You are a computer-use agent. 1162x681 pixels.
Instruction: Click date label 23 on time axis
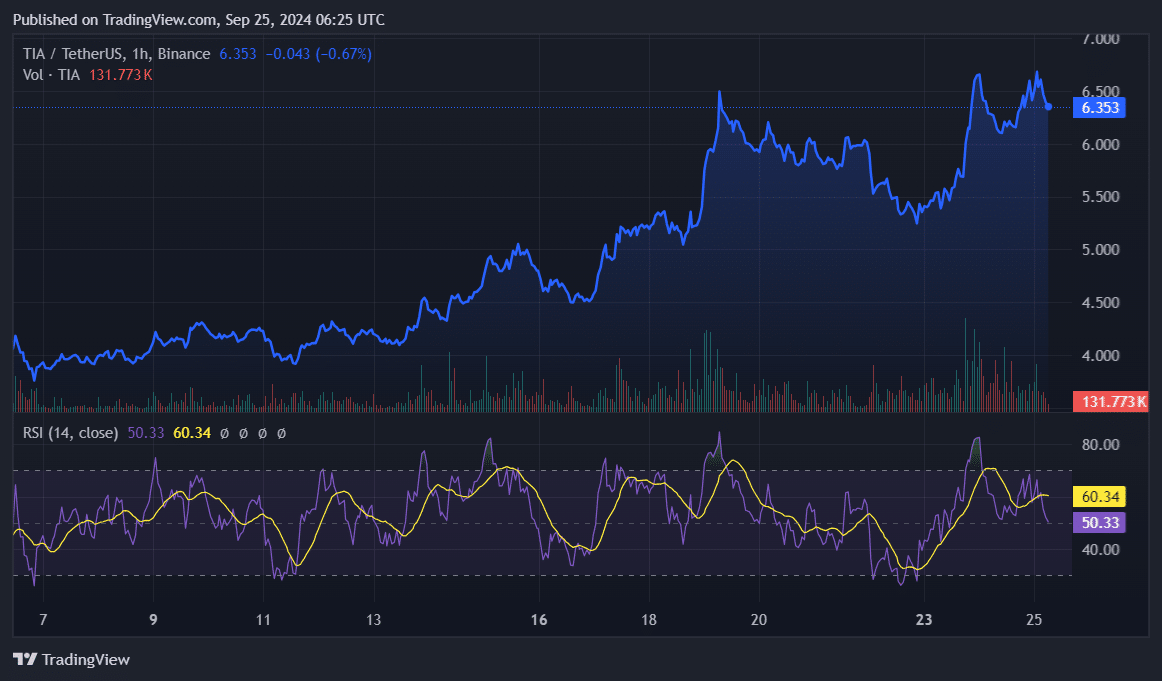tap(923, 620)
